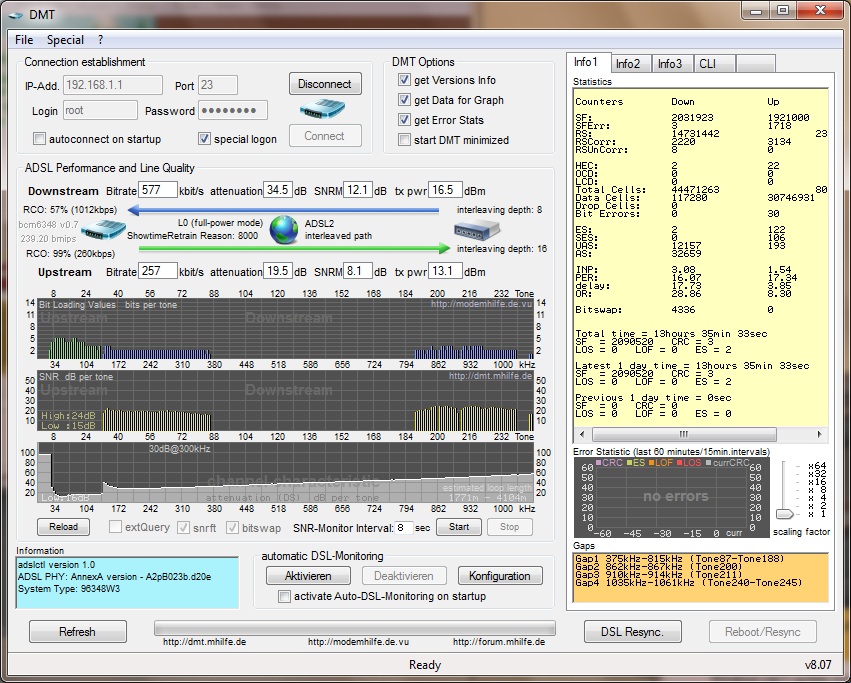Open the Special menu
The width and height of the screenshot is (851, 683).
[x=65, y=40]
